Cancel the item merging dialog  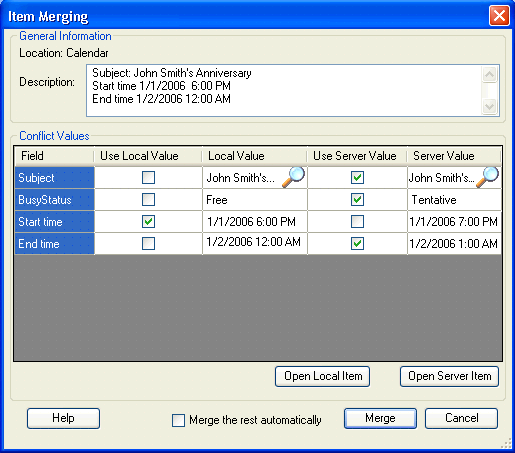pyautogui.click(x=462, y=418)
